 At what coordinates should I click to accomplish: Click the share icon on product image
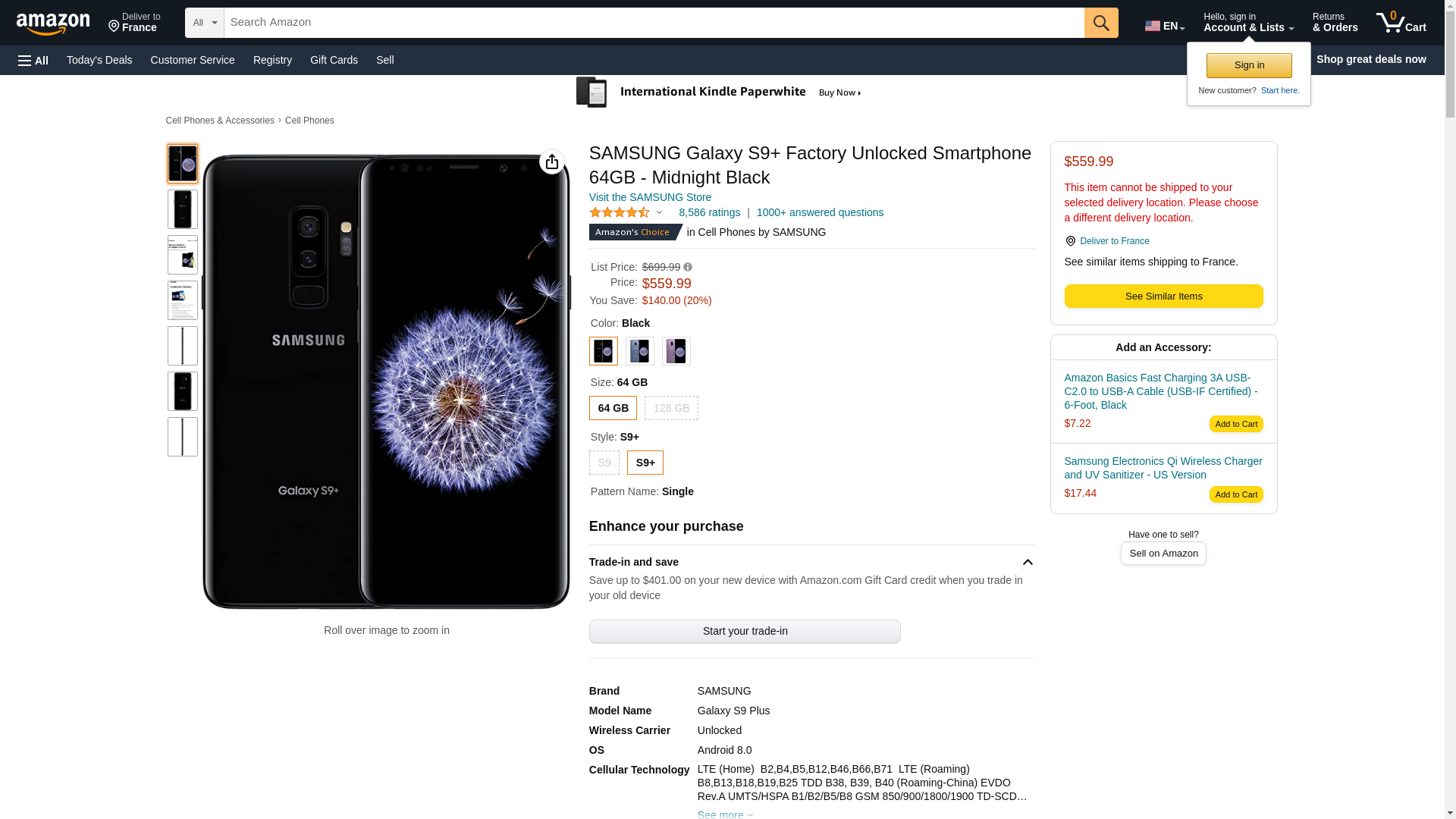tap(552, 162)
